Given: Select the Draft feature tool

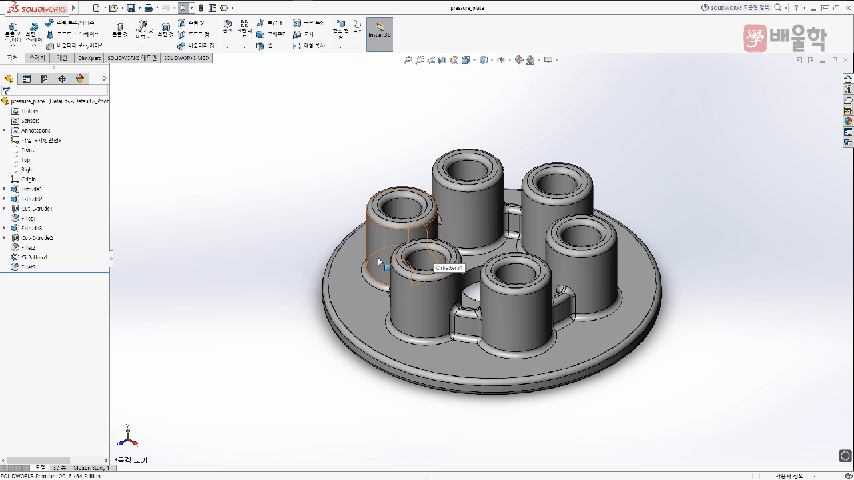Looking at the screenshot, I should tap(270, 34).
